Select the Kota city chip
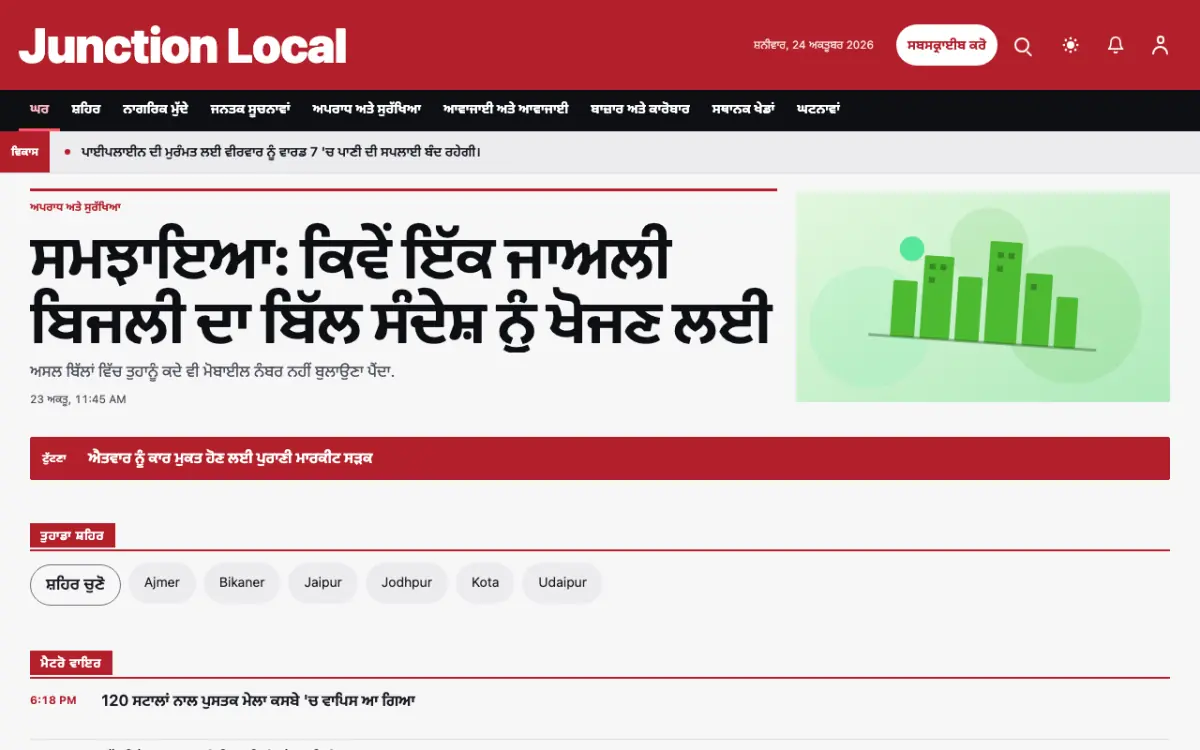 [485, 583]
